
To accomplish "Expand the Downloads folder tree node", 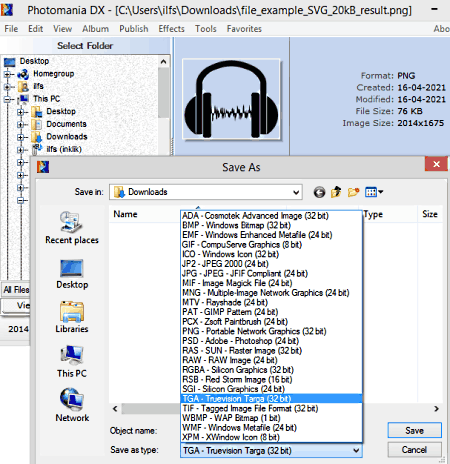I will (x=21, y=137).
